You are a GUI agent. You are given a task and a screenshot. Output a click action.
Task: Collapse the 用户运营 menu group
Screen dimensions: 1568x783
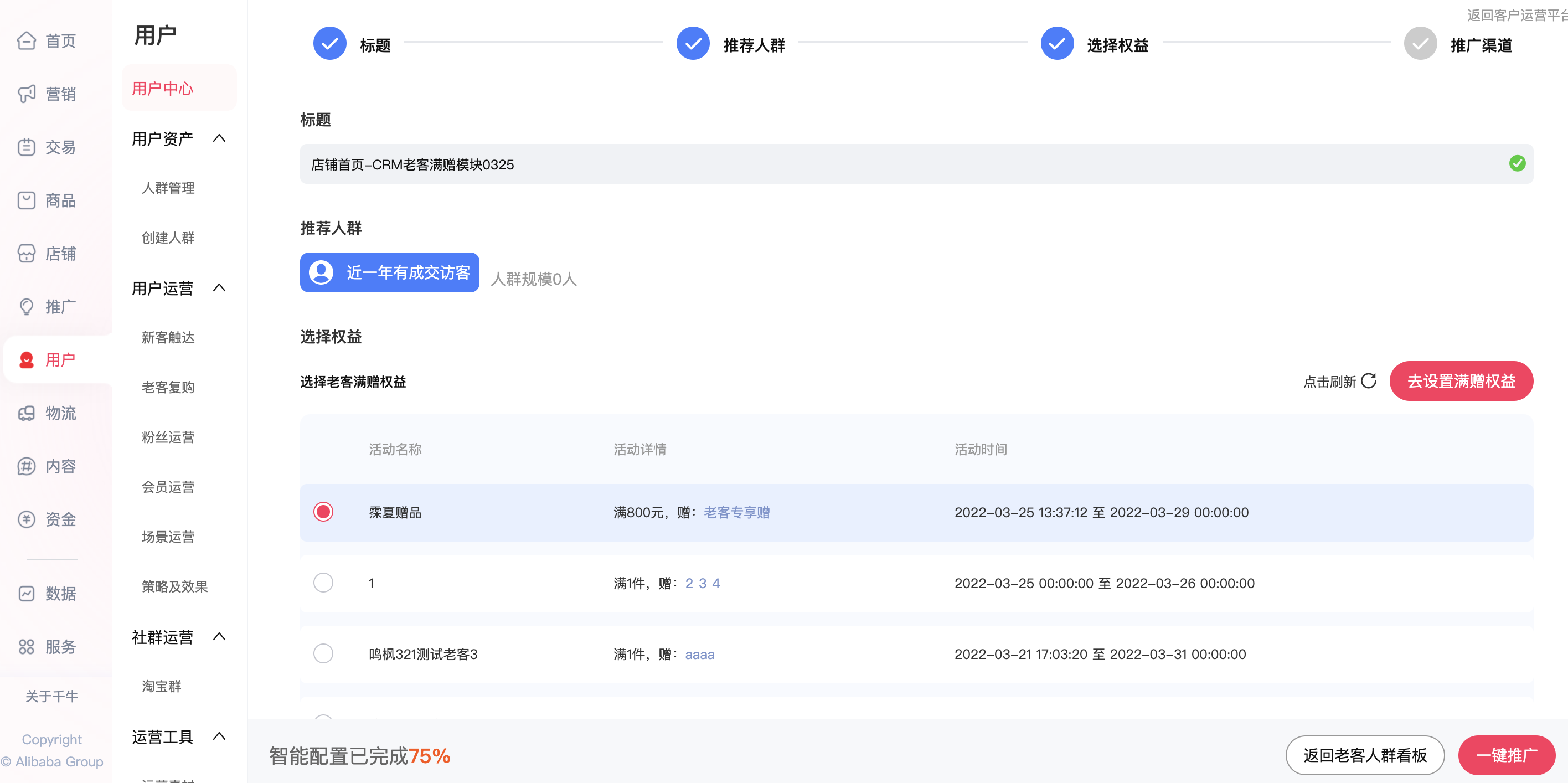220,288
